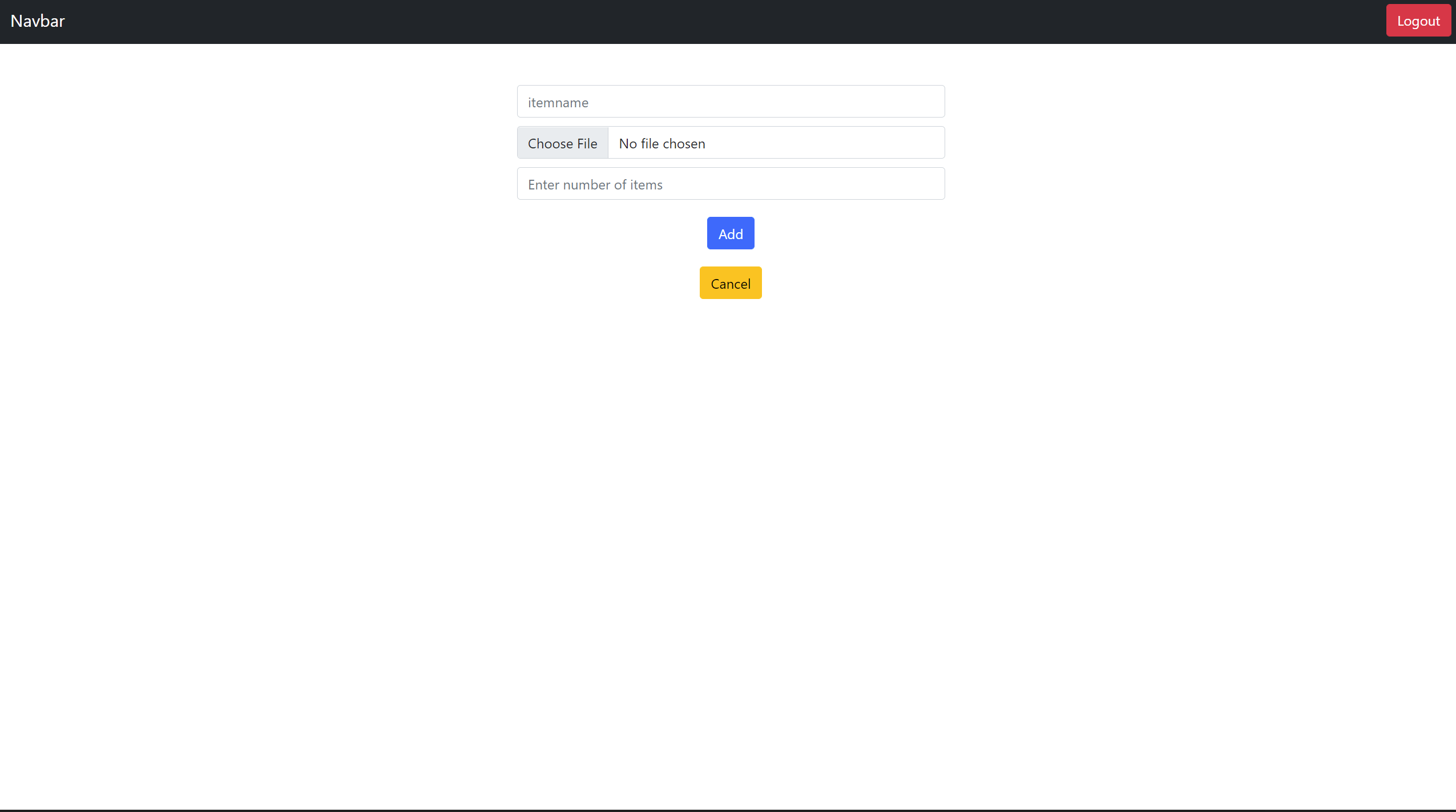The image size is (1456, 812).
Task: Click the 'No file chosen' label
Action: coord(662,143)
